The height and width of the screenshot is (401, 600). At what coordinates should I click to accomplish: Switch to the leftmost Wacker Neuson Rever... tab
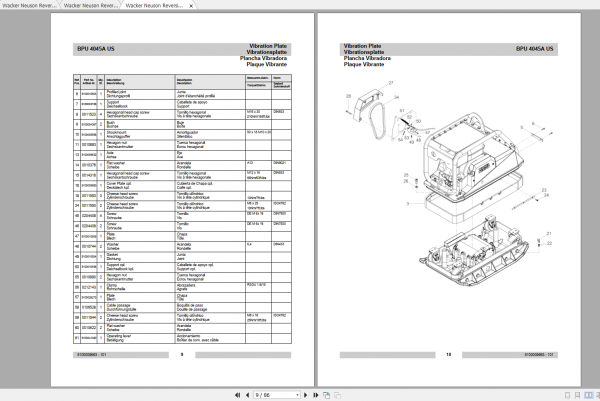coord(29,5)
